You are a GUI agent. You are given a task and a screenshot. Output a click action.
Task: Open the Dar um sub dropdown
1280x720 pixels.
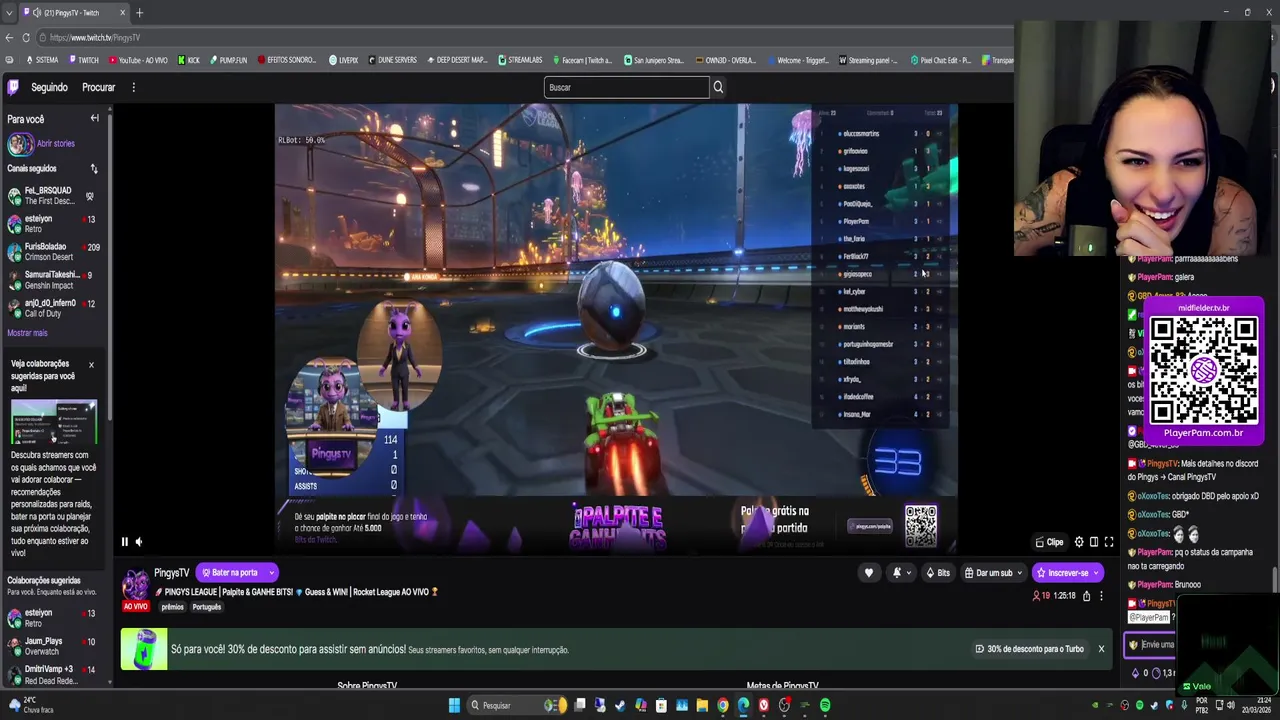[993, 573]
